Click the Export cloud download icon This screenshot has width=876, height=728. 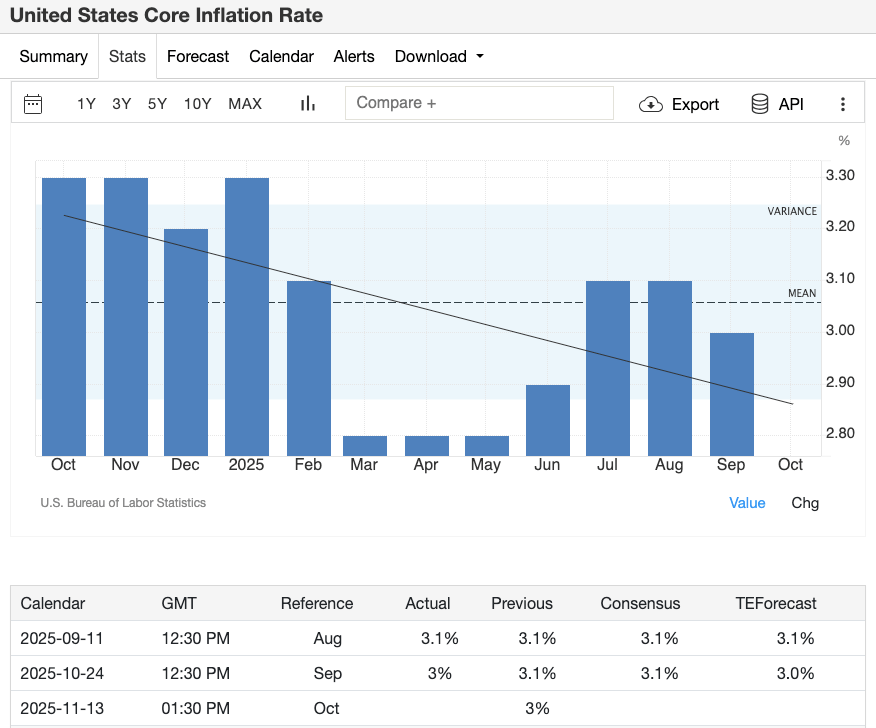click(x=651, y=105)
